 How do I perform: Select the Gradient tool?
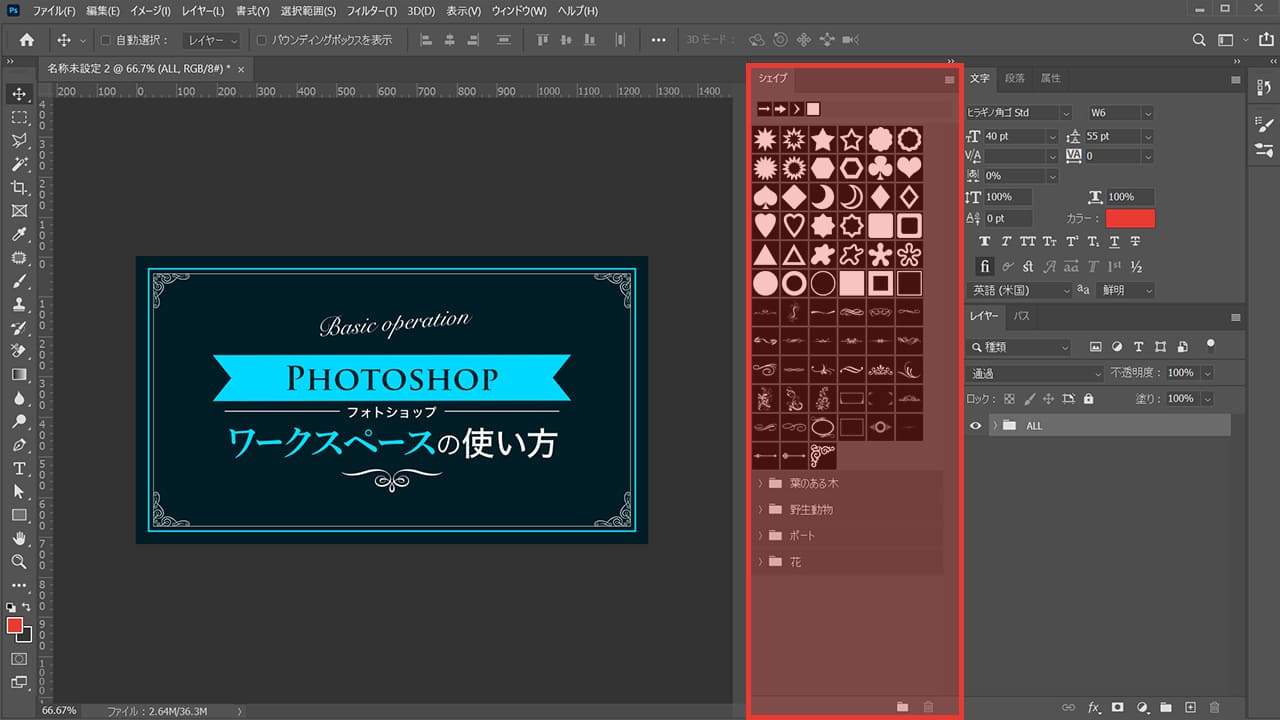[x=19, y=375]
